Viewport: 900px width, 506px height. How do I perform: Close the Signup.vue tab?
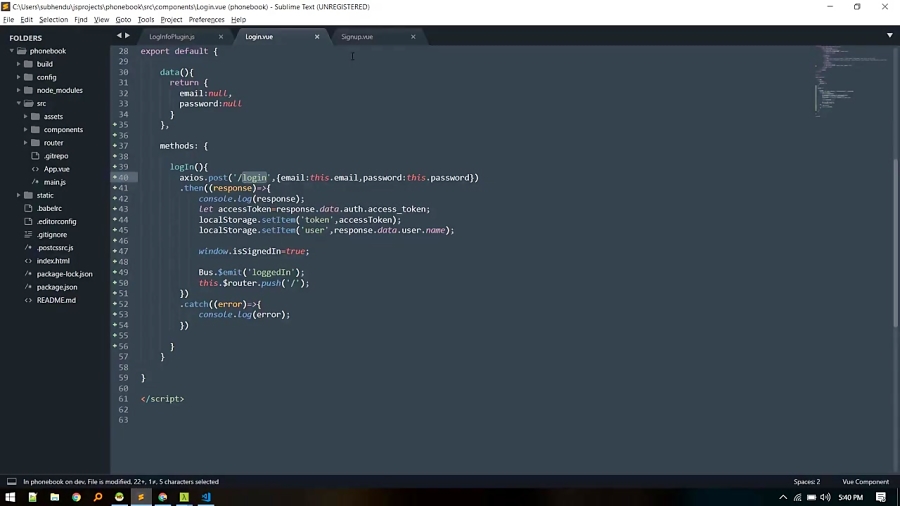(x=413, y=37)
